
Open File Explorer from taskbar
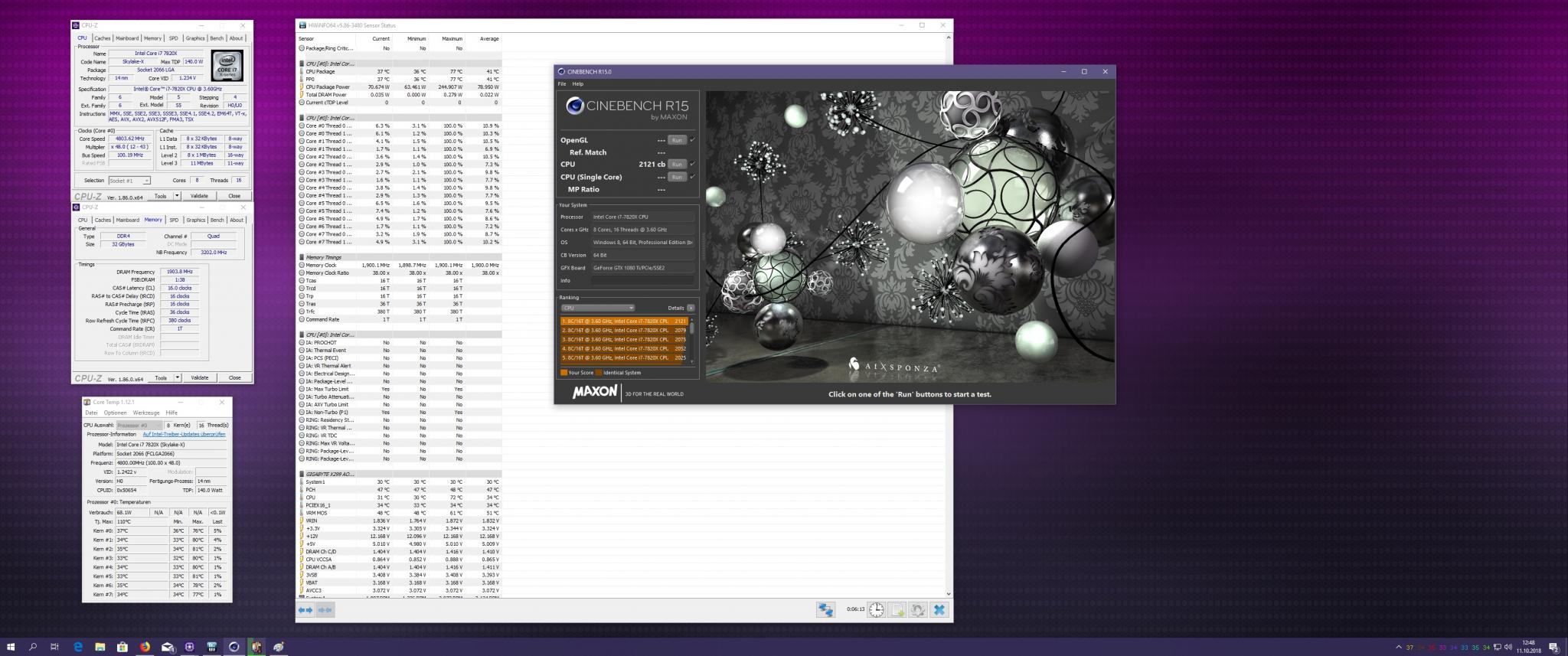100,647
